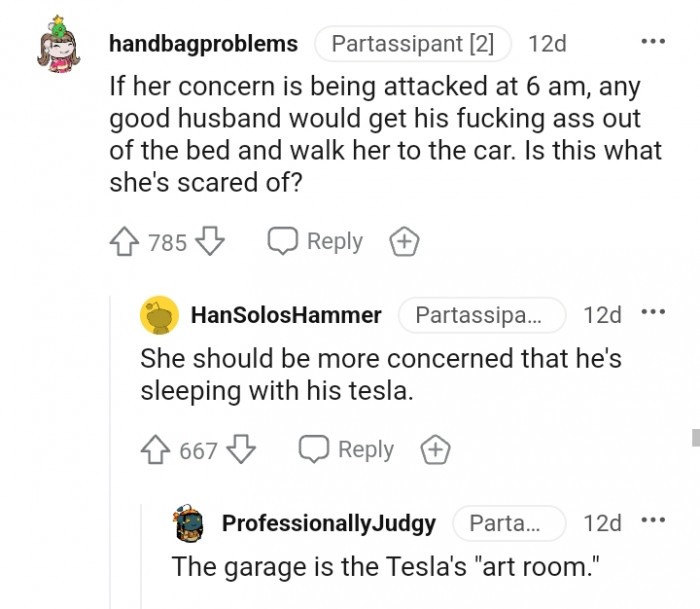The height and width of the screenshot is (609, 700).
Task: Reply to handbagproblems' comment
Action: (x=315, y=242)
